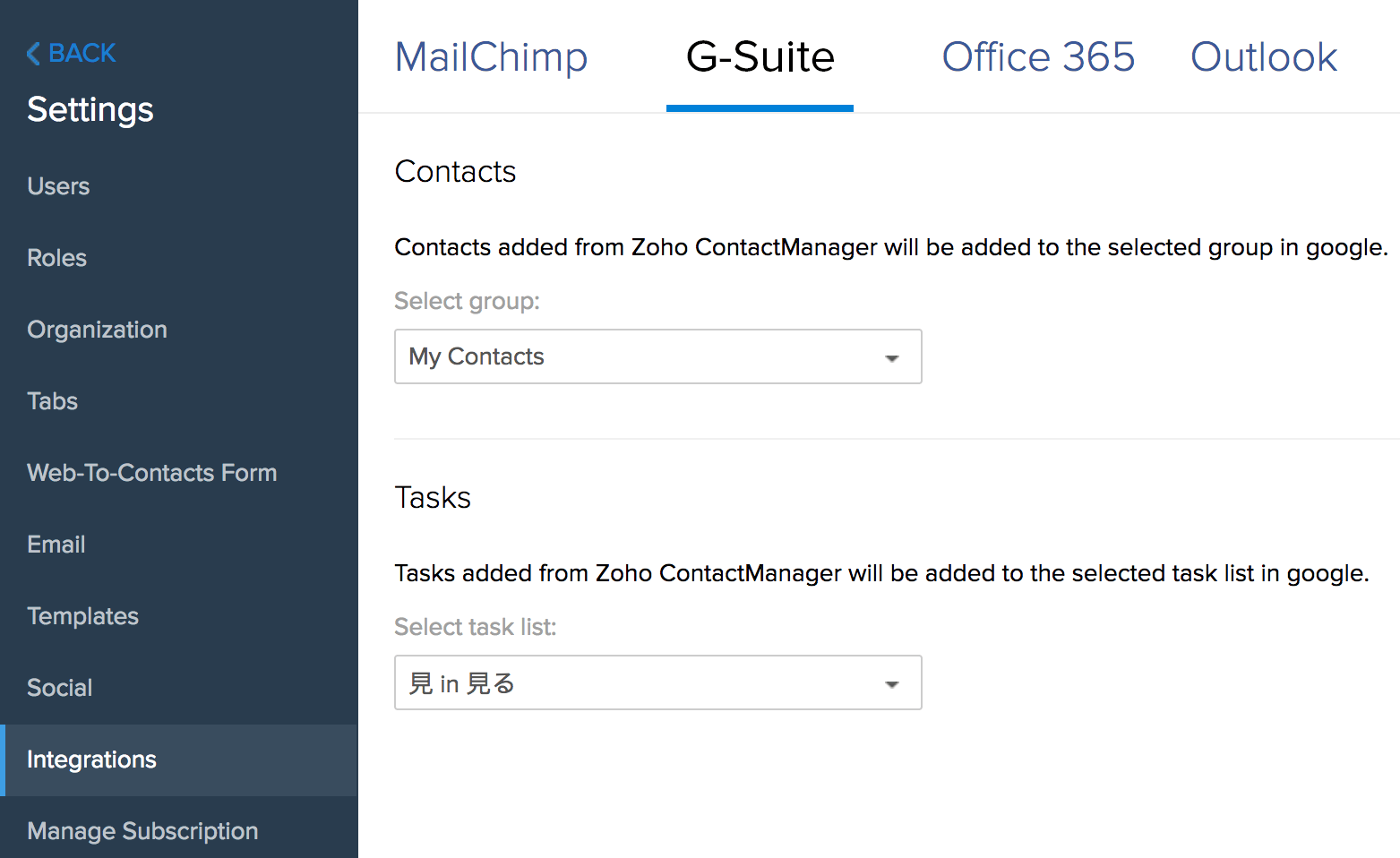Select Social in the sidebar

click(x=59, y=688)
